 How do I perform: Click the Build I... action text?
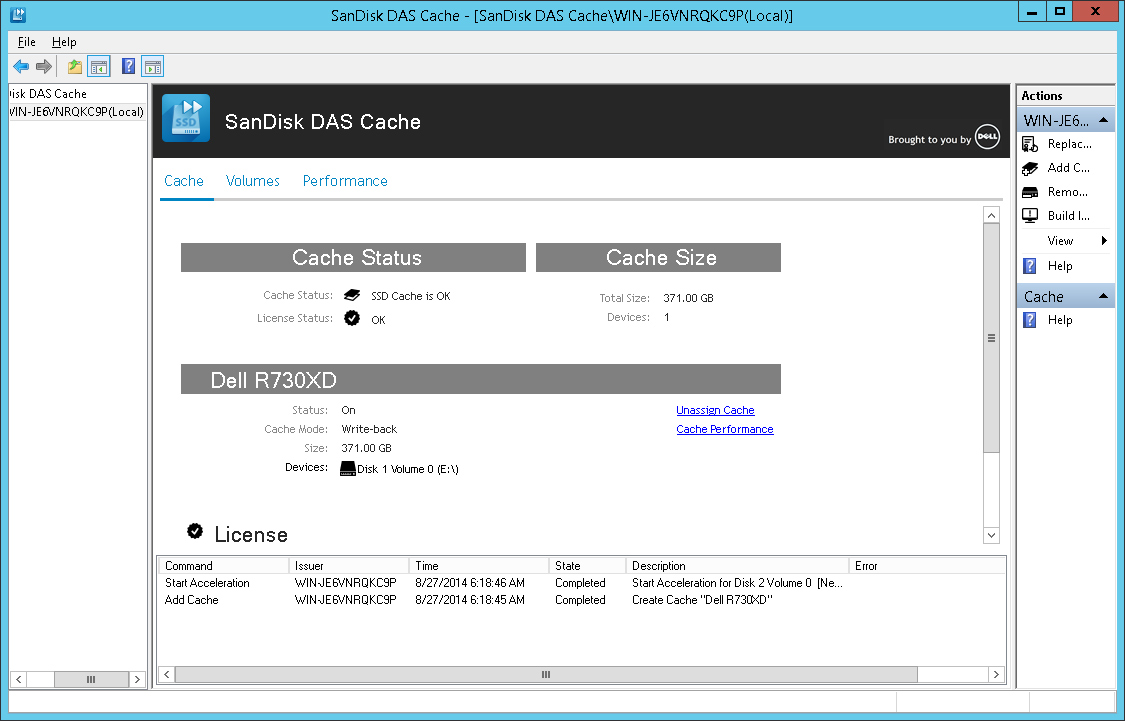pyautogui.click(x=1068, y=216)
